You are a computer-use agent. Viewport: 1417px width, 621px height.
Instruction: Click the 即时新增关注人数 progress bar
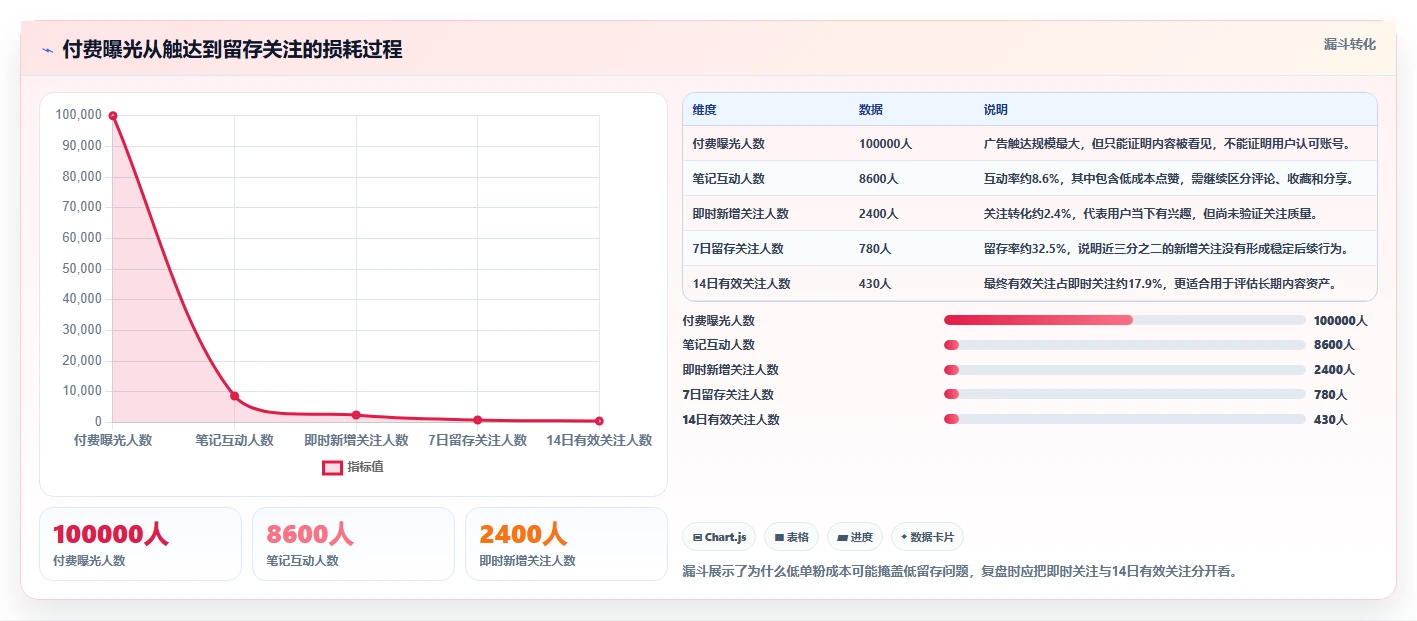pyautogui.click(x=1125, y=370)
